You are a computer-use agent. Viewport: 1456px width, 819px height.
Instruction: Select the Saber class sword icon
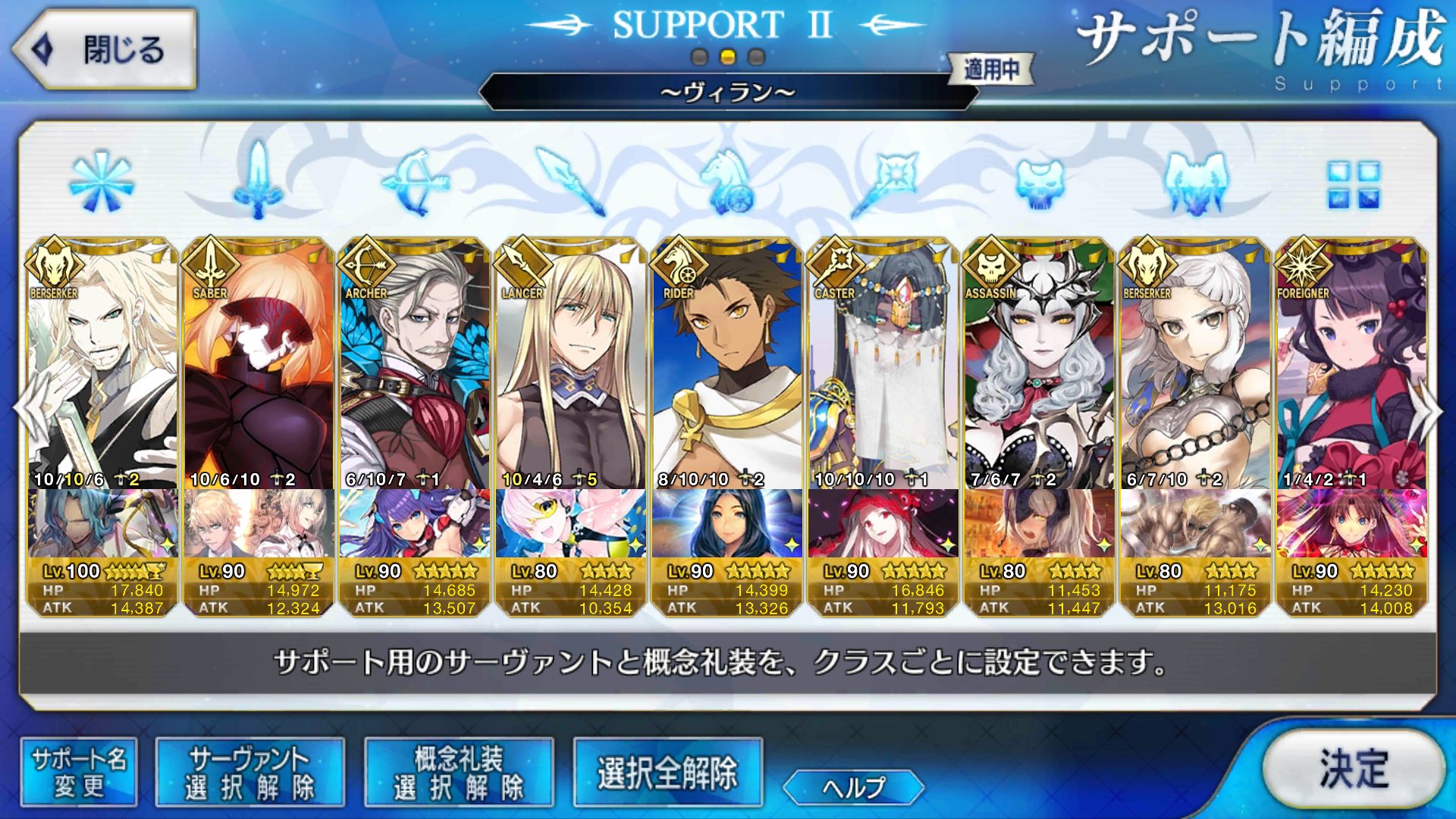point(258,180)
